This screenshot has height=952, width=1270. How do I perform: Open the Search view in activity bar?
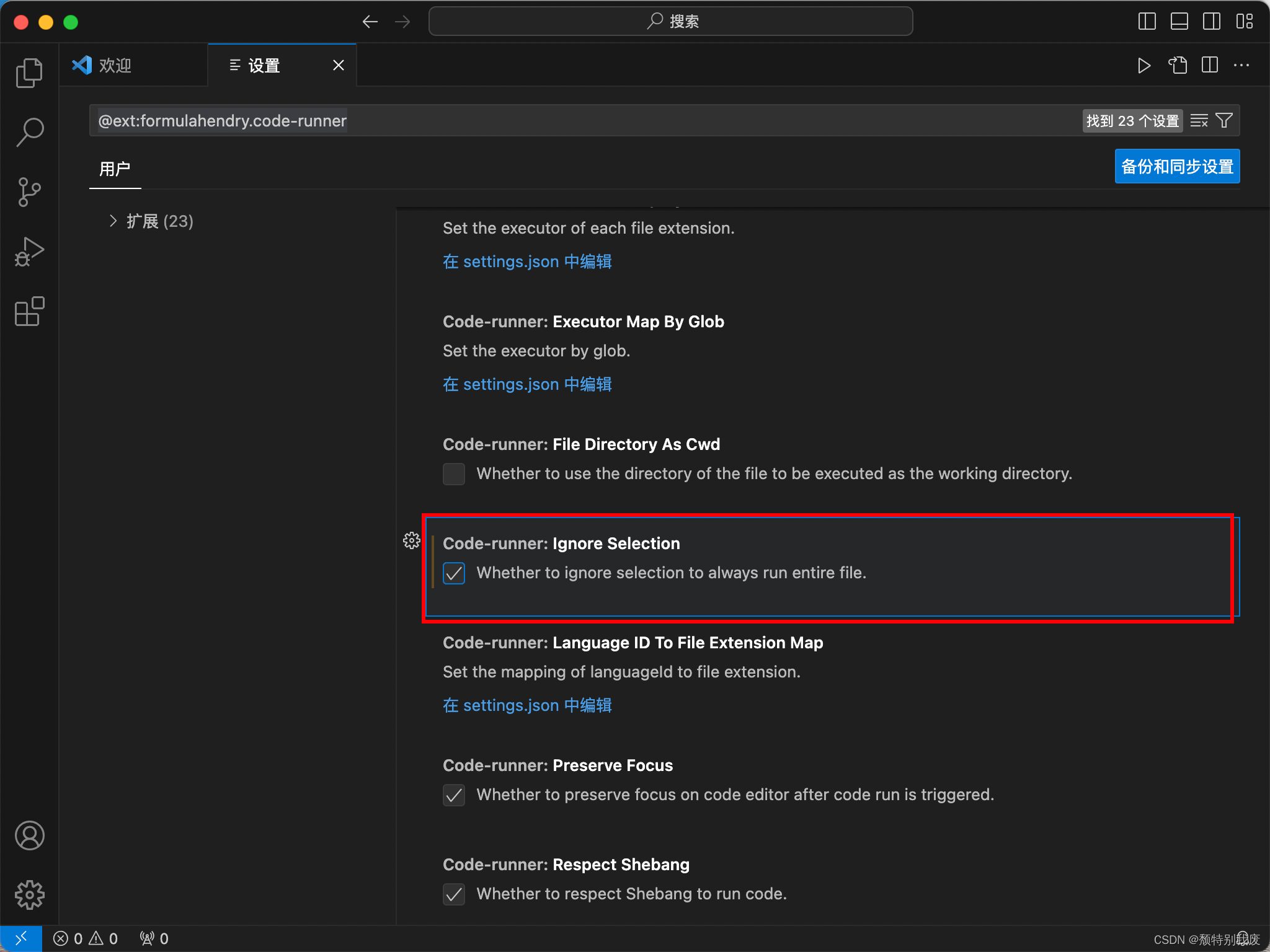tap(29, 132)
